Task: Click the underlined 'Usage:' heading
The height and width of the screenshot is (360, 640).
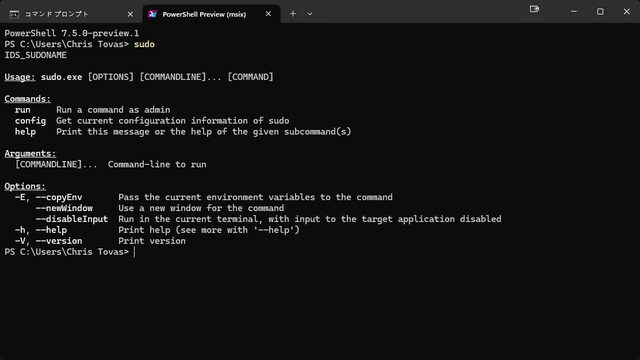Action: [20, 77]
